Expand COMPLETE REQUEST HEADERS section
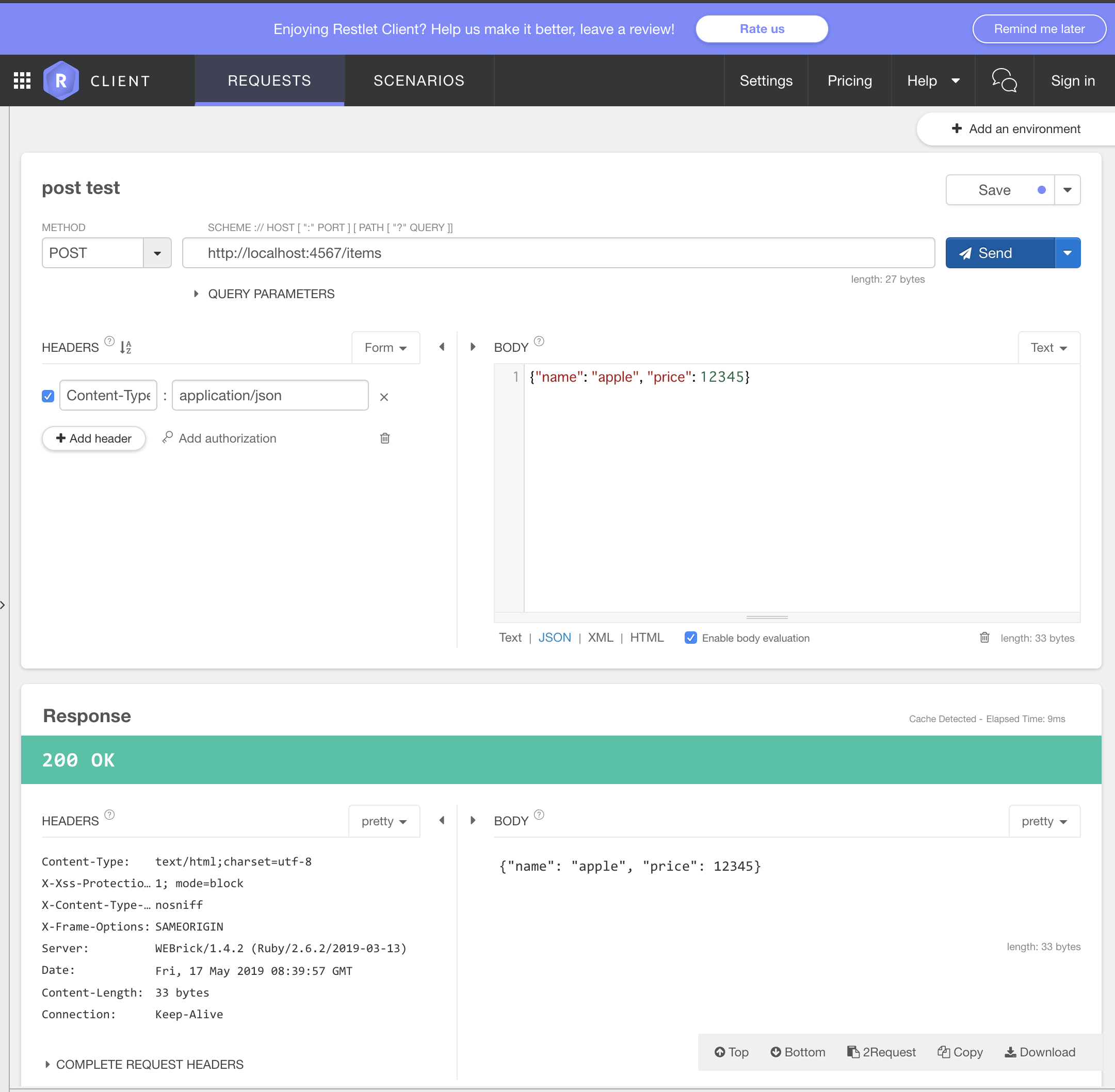1115x1092 pixels. (x=47, y=1065)
